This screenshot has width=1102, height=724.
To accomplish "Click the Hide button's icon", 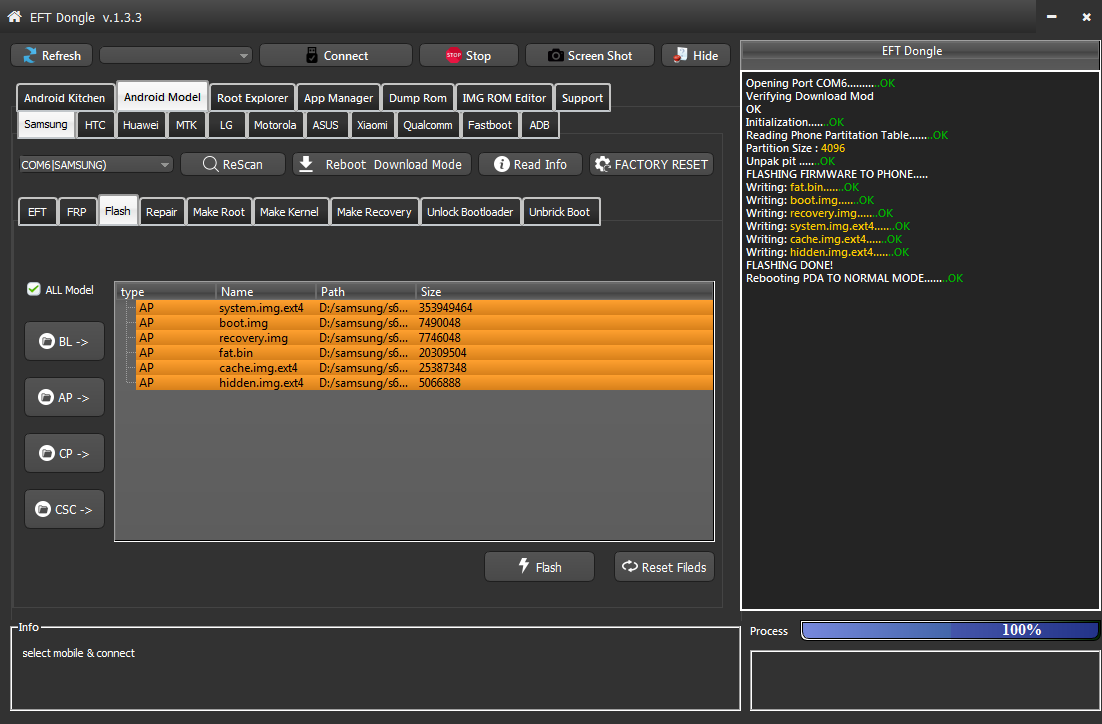I will point(680,56).
